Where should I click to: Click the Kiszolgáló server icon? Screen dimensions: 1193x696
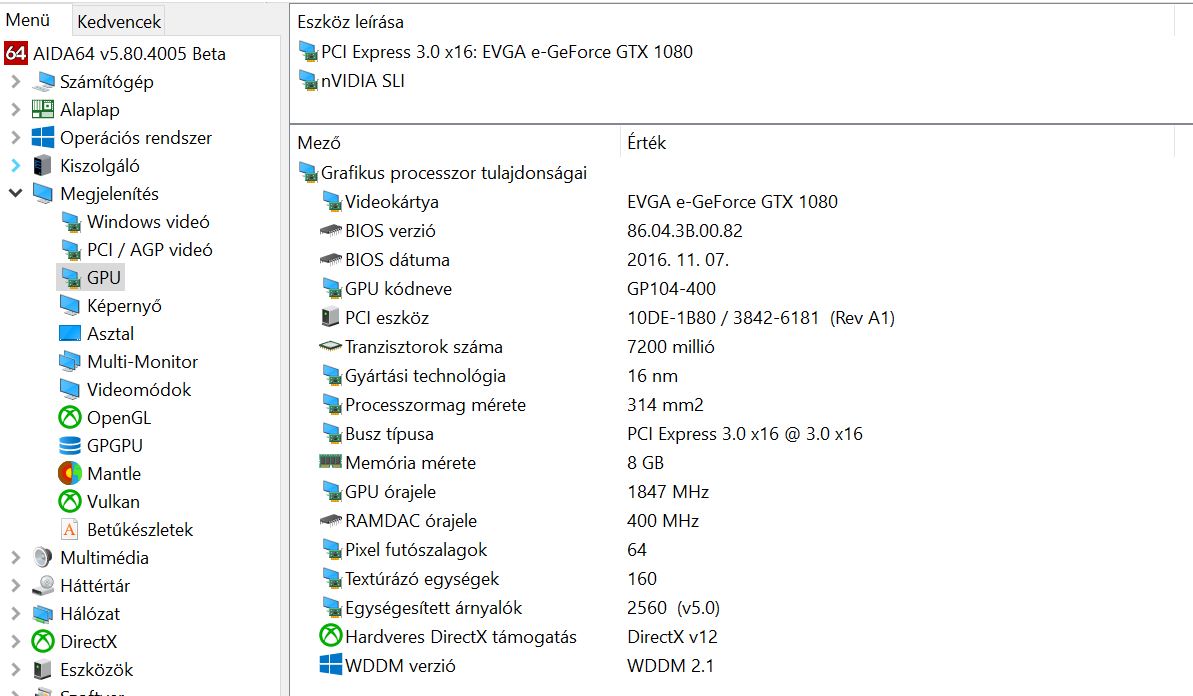tap(43, 166)
